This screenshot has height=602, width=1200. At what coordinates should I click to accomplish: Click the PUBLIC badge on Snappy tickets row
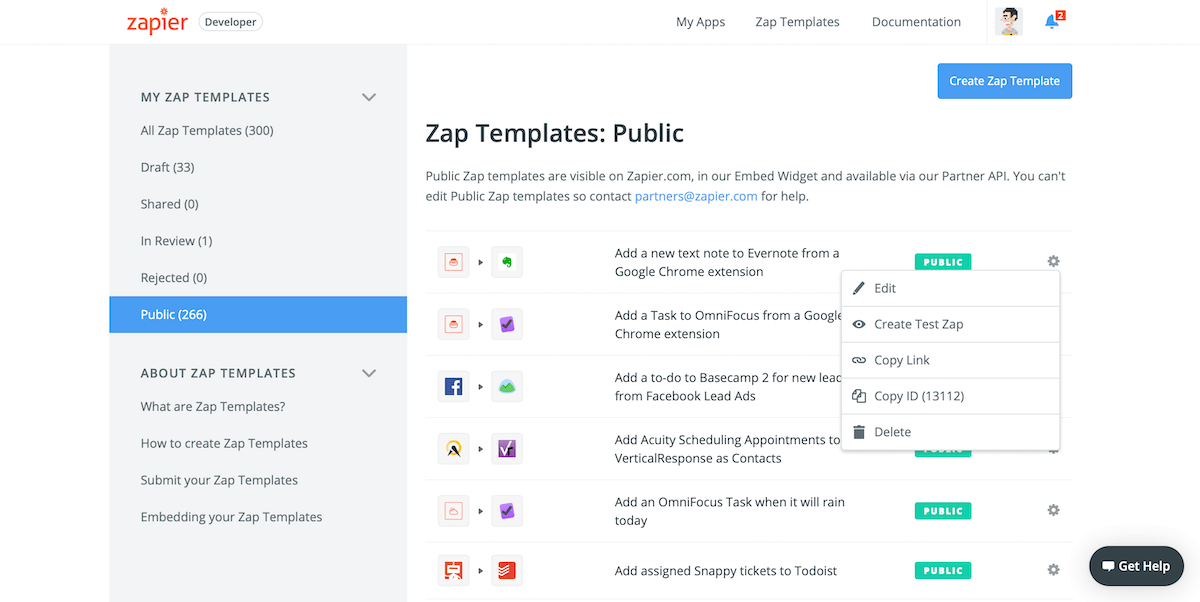(943, 571)
